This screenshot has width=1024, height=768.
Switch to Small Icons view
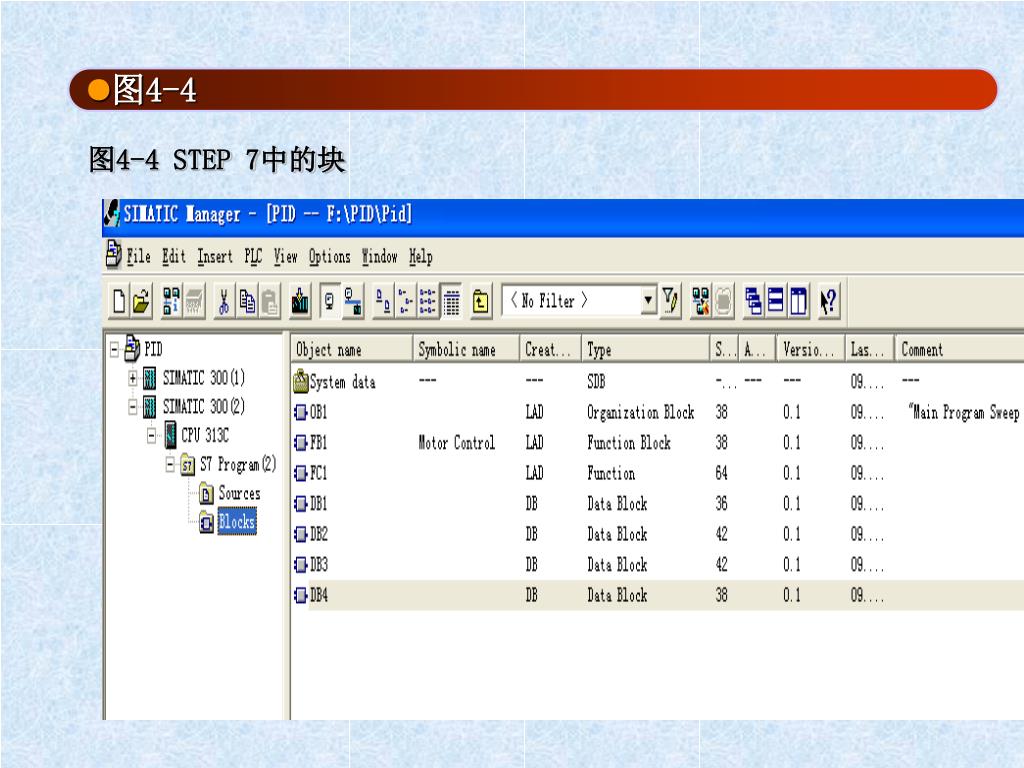click(x=406, y=302)
